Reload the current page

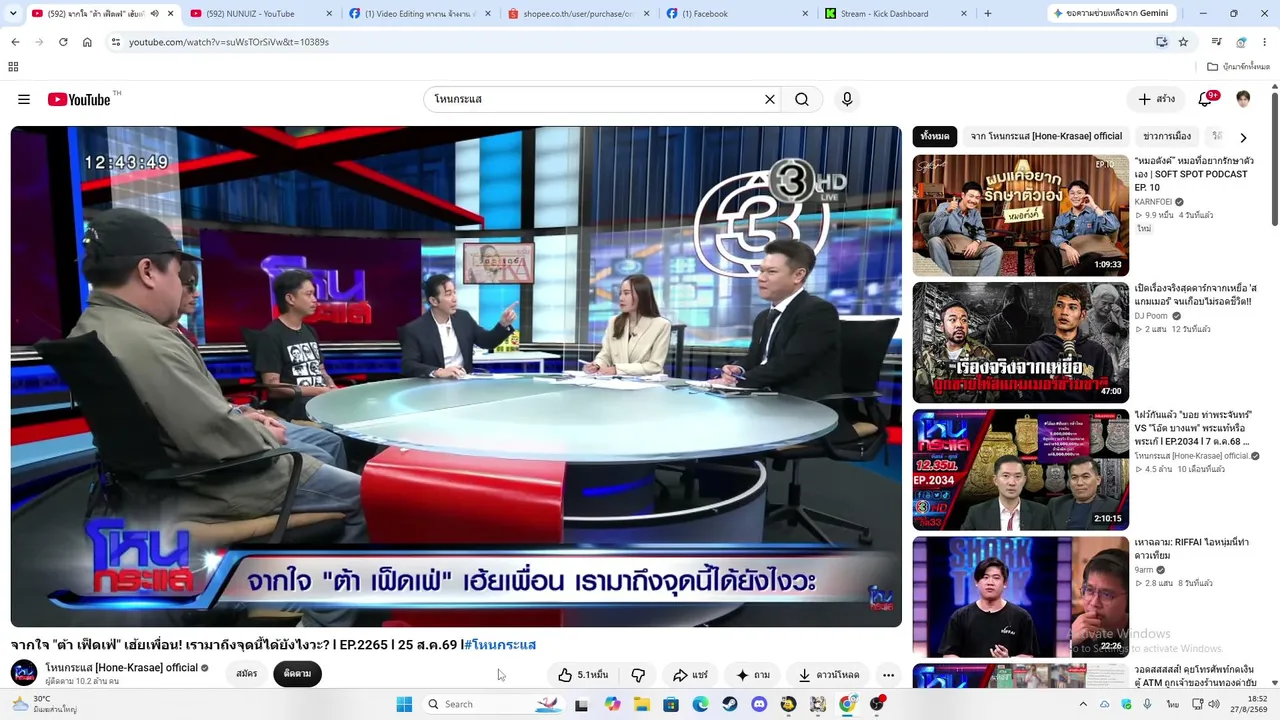[63, 42]
